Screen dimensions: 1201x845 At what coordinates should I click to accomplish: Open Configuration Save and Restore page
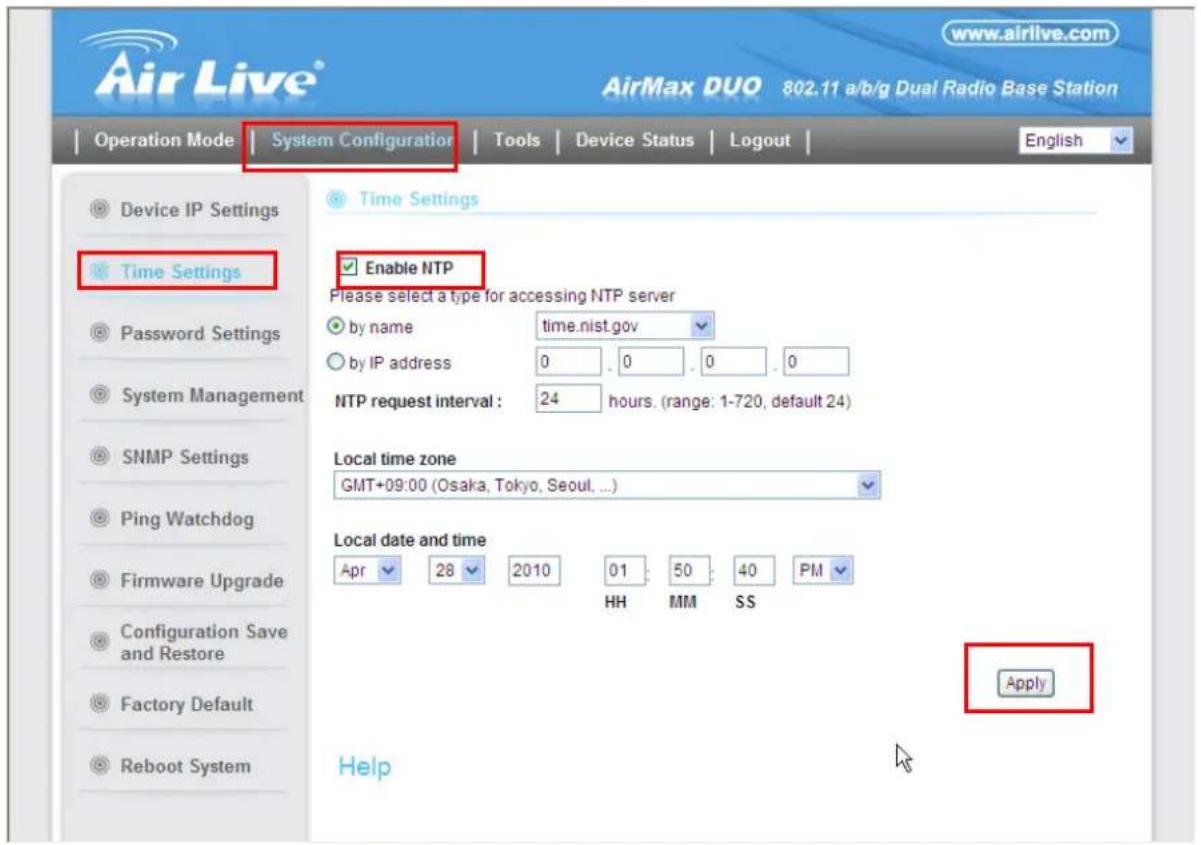point(204,642)
